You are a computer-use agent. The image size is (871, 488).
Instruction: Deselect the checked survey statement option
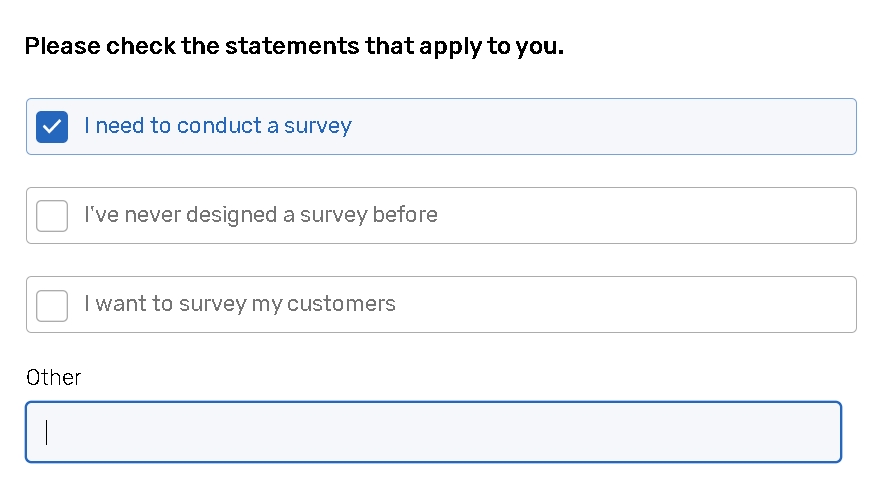(x=52, y=127)
